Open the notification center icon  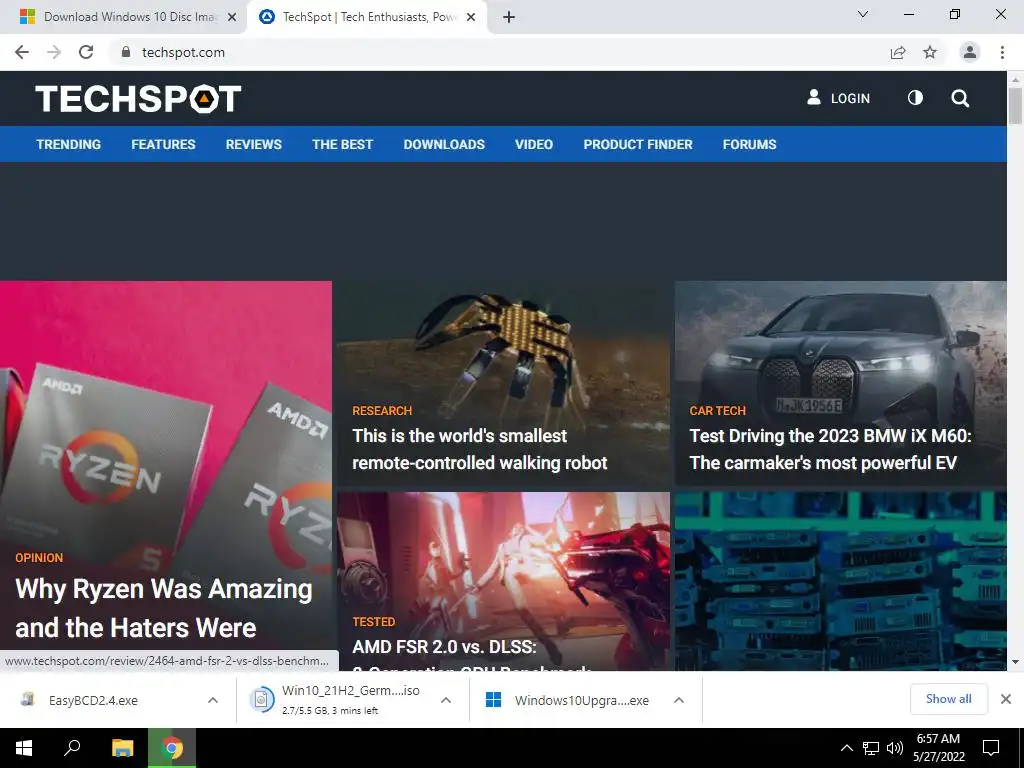coord(991,748)
